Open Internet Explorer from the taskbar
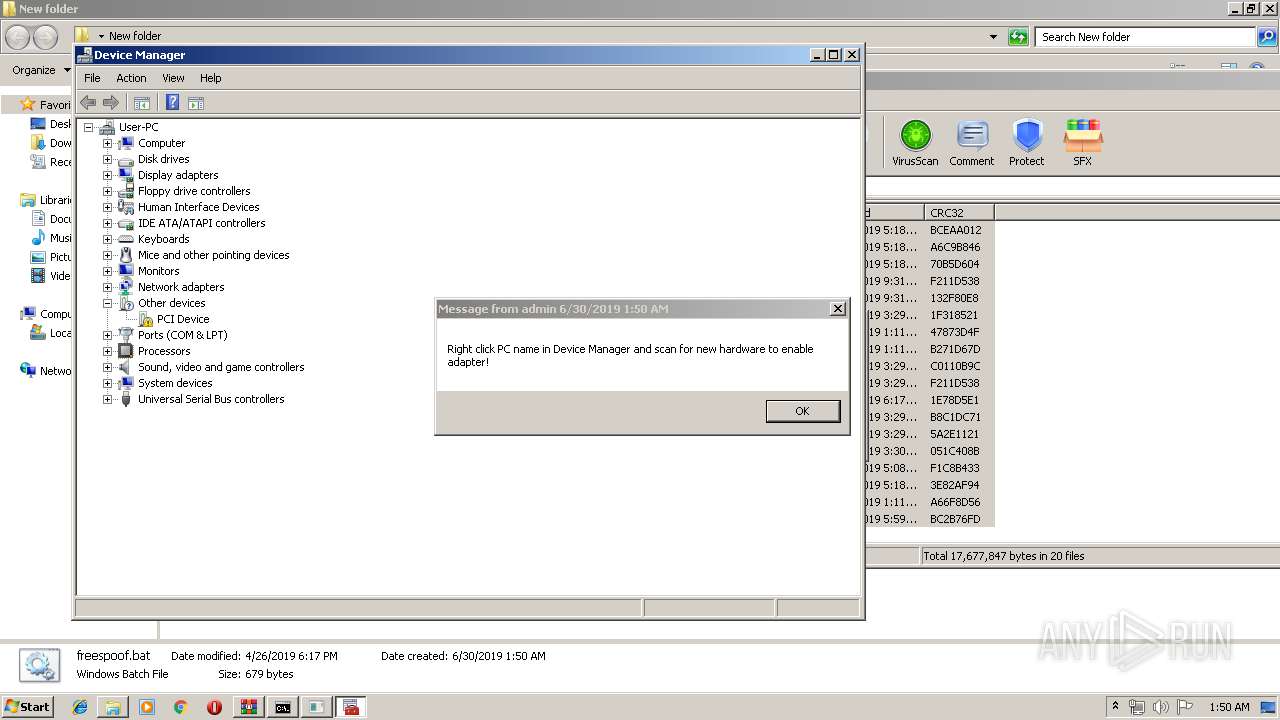This screenshot has width=1280, height=720. click(80, 707)
